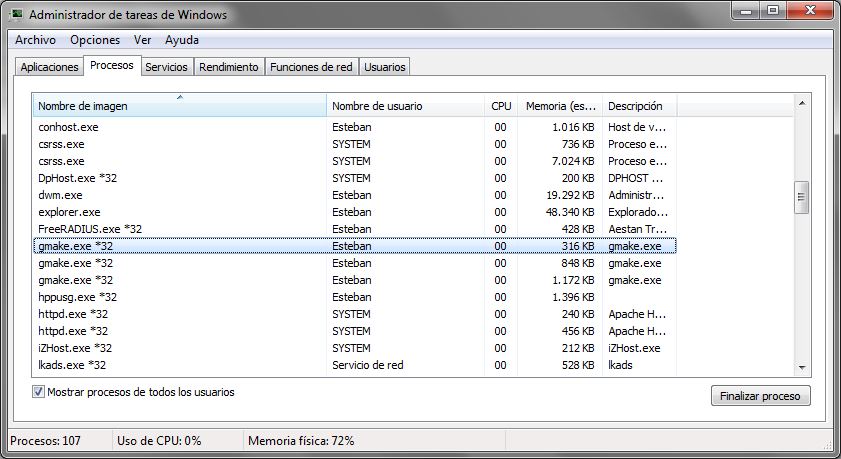Viewport: 841px width, 459px height.
Task: Select gmake.exe *32 row with 316 KB
Action: coord(355,246)
